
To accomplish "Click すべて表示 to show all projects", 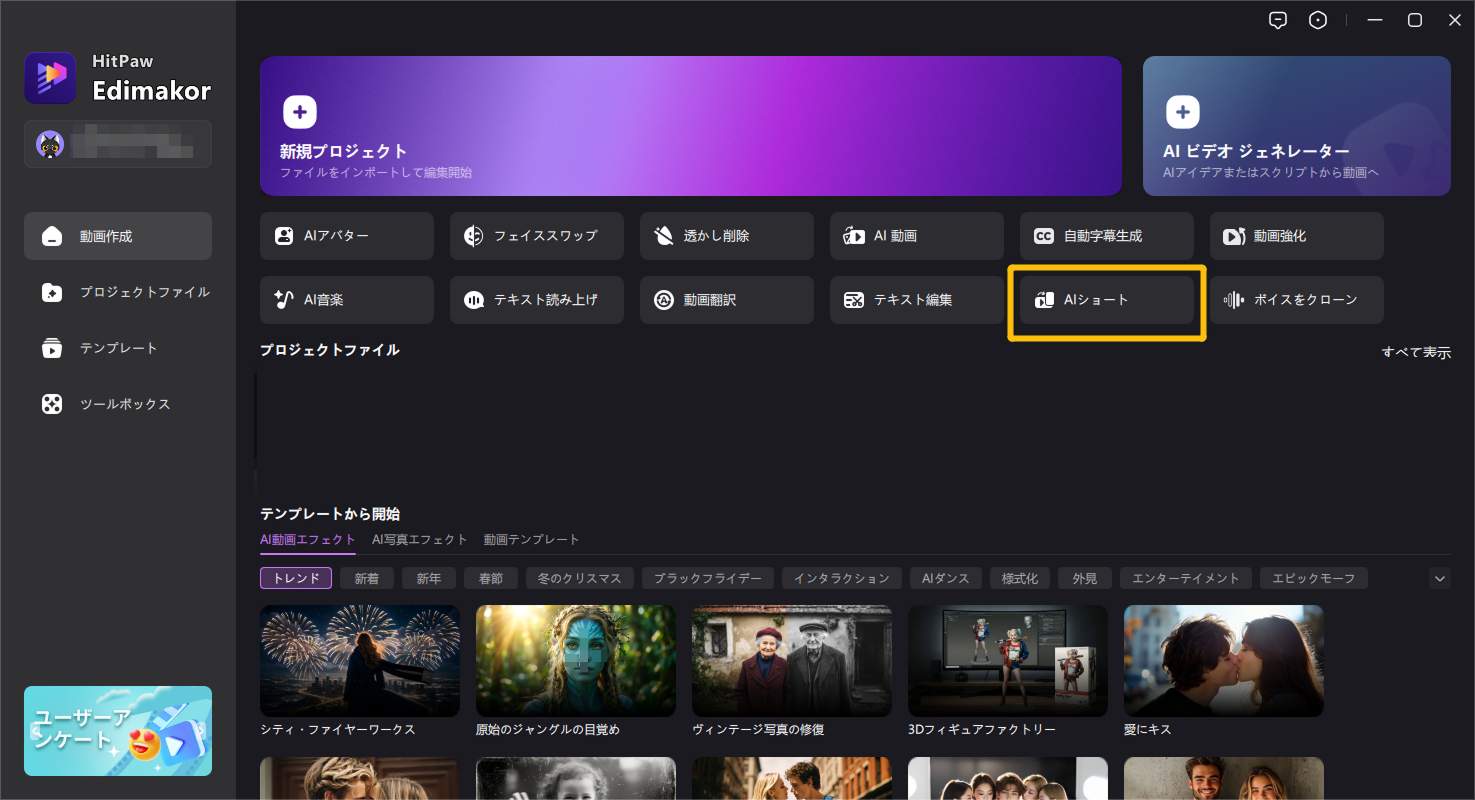I will coord(1415,352).
